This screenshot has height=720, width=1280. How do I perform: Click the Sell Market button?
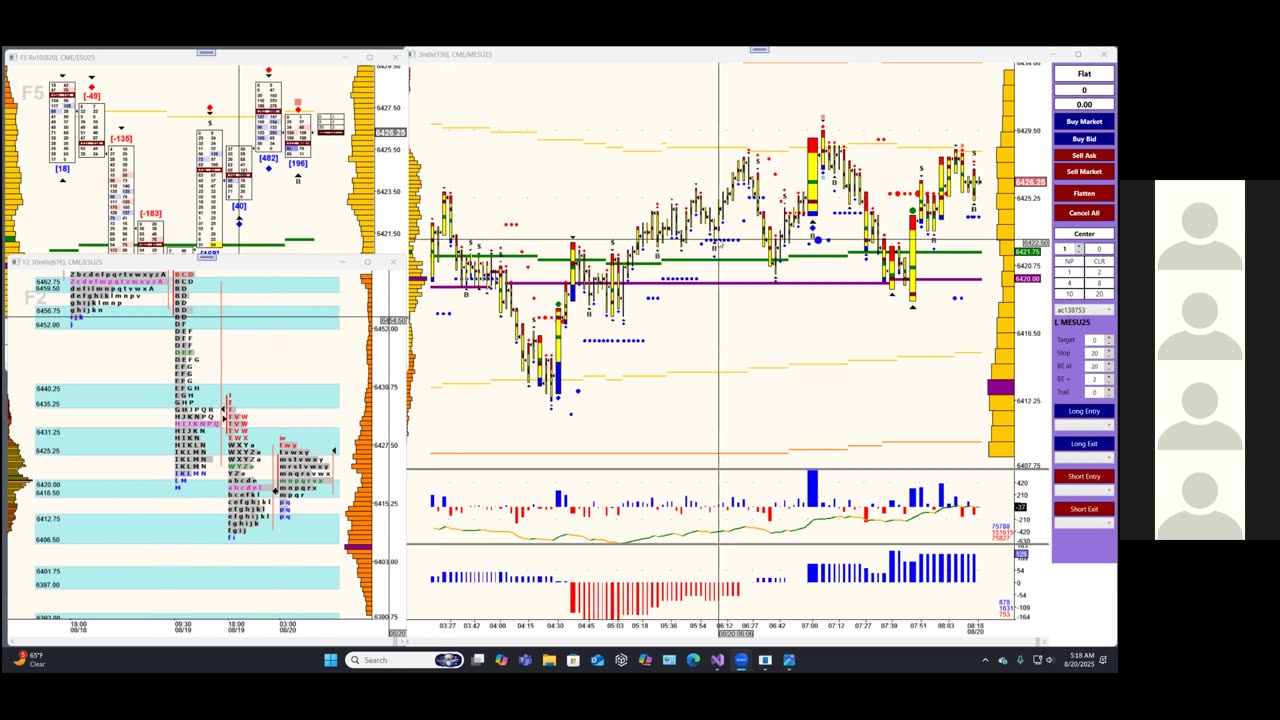[1084, 171]
